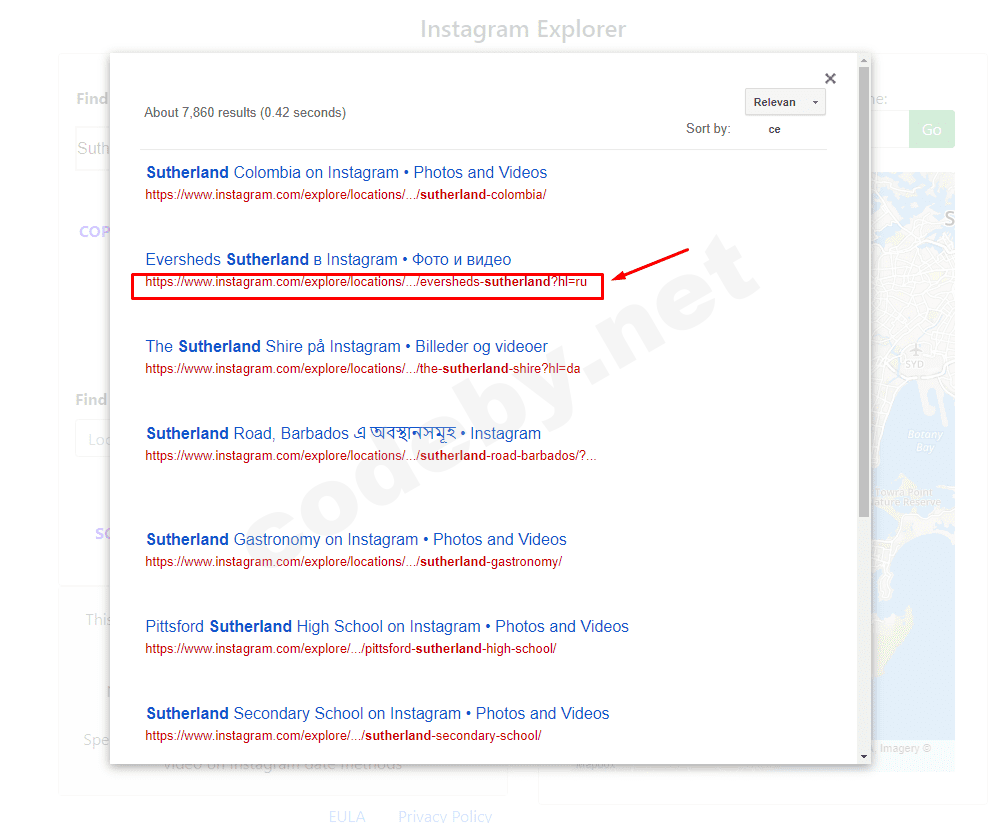This screenshot has width=998, height=823.
Task: Click the Sort by label
Action: tap(708, 129)
